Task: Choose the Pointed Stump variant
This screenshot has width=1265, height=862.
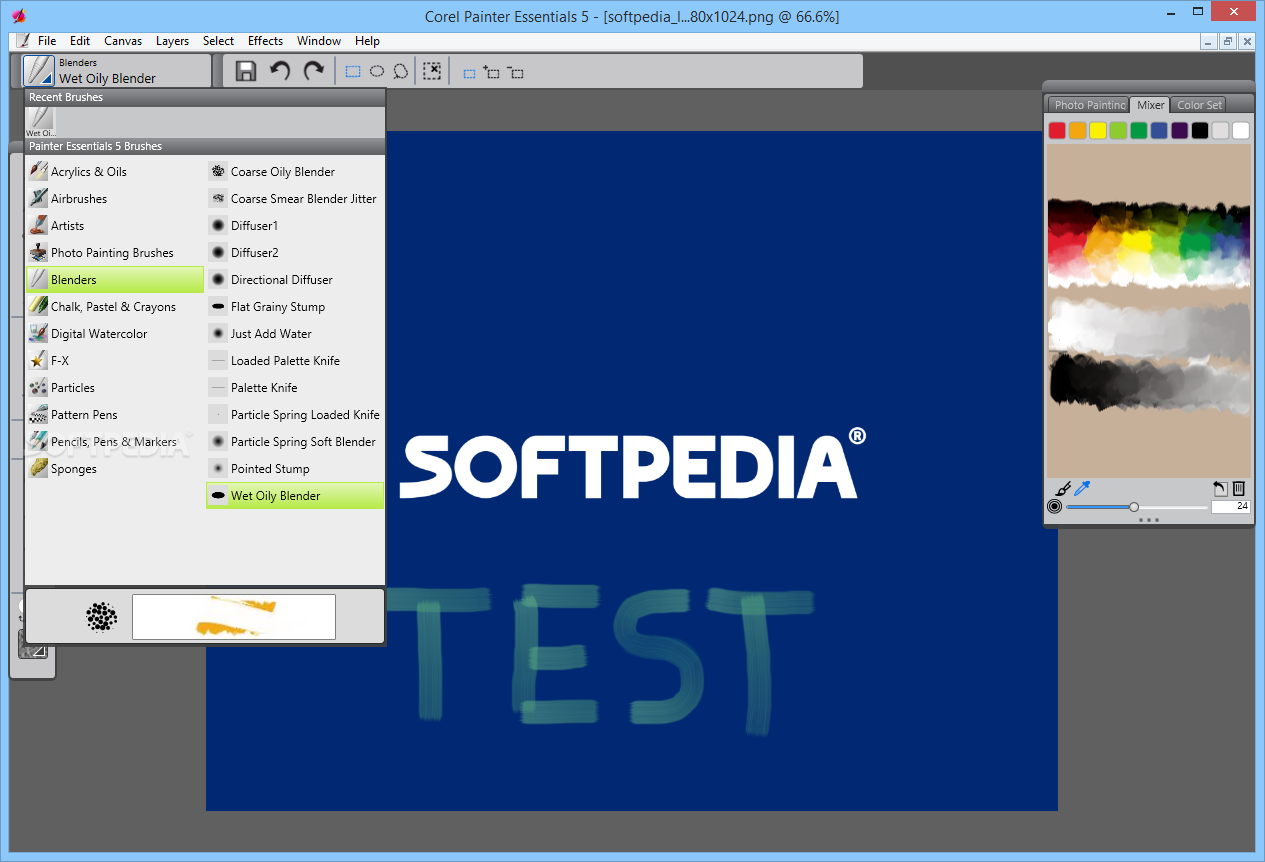Action: (294, 469)
